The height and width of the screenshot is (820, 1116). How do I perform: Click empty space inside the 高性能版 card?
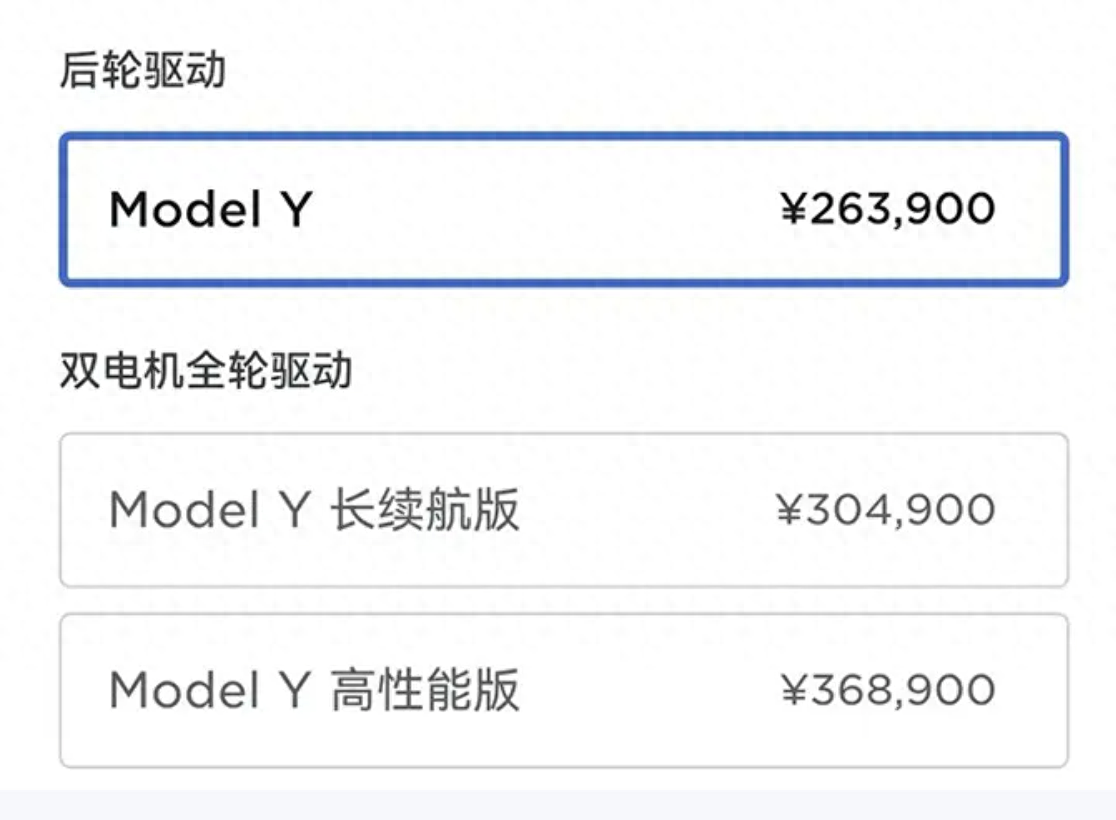648,690
